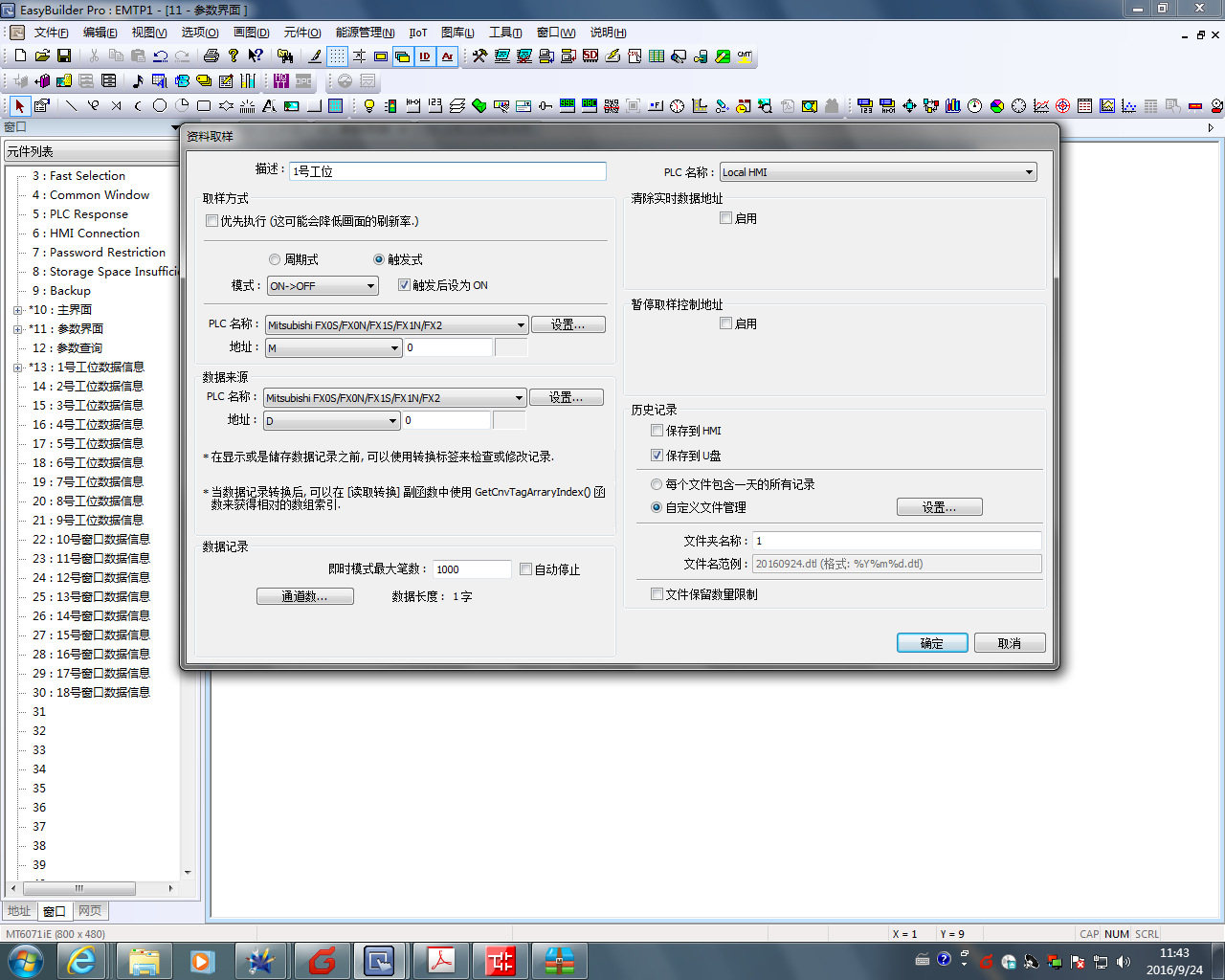
Task: Open the sound library music note icon
Action: [137, 81]
